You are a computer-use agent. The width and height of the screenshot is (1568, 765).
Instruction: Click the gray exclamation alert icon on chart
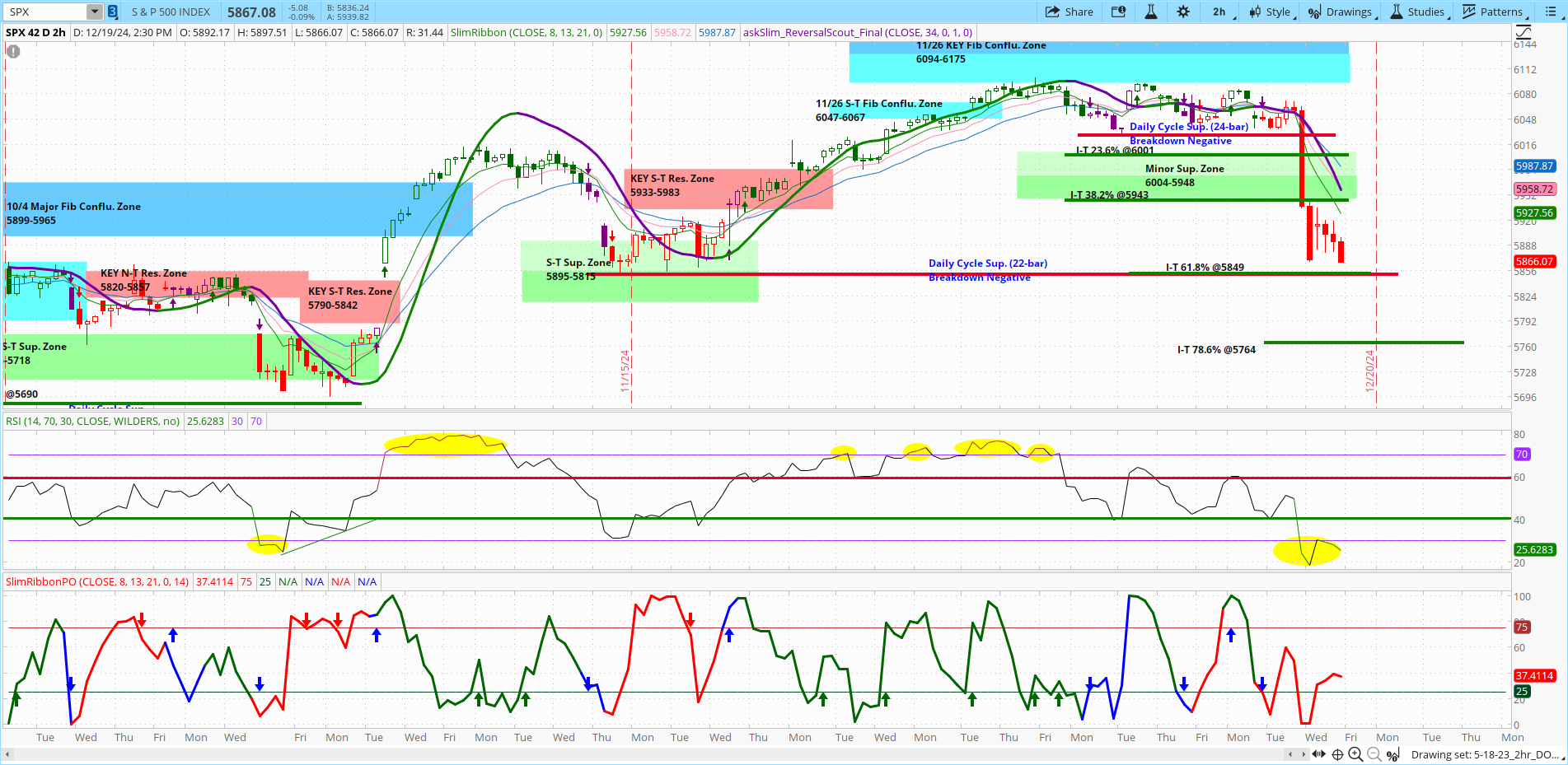(13, 51)
